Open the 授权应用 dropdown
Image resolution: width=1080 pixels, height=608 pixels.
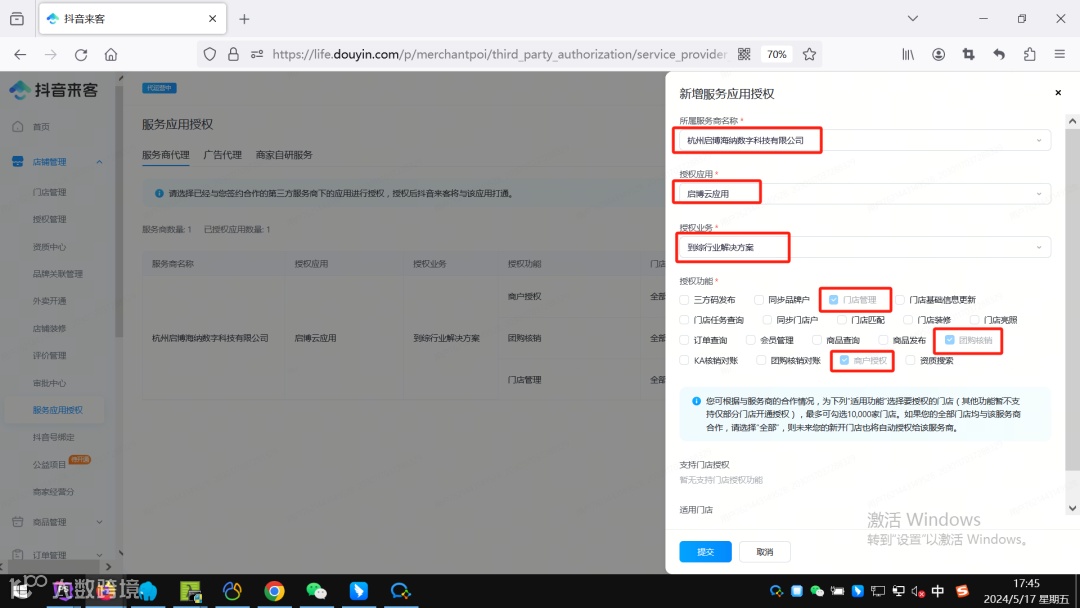[x=865, y=193]
